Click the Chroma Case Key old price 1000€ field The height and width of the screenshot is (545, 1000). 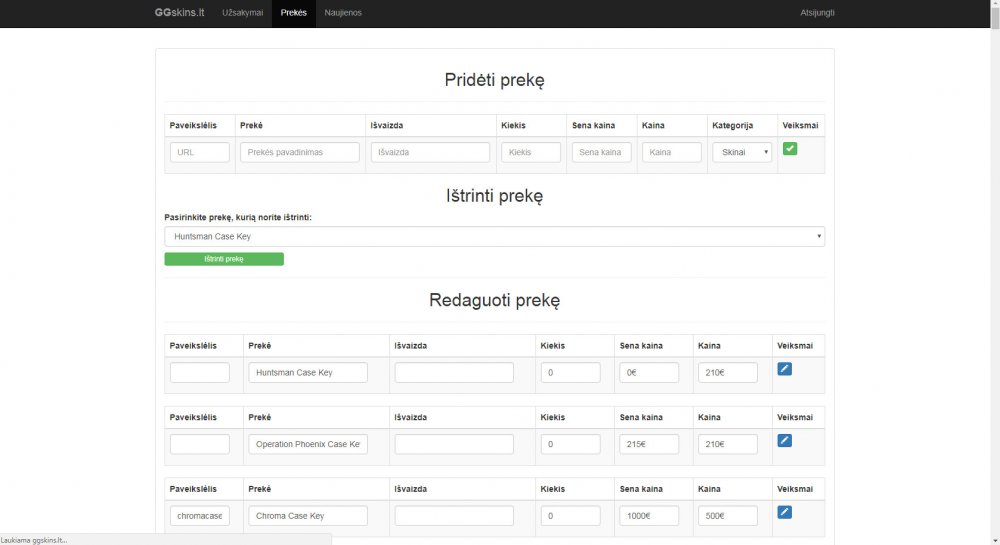tap(649, 516)
